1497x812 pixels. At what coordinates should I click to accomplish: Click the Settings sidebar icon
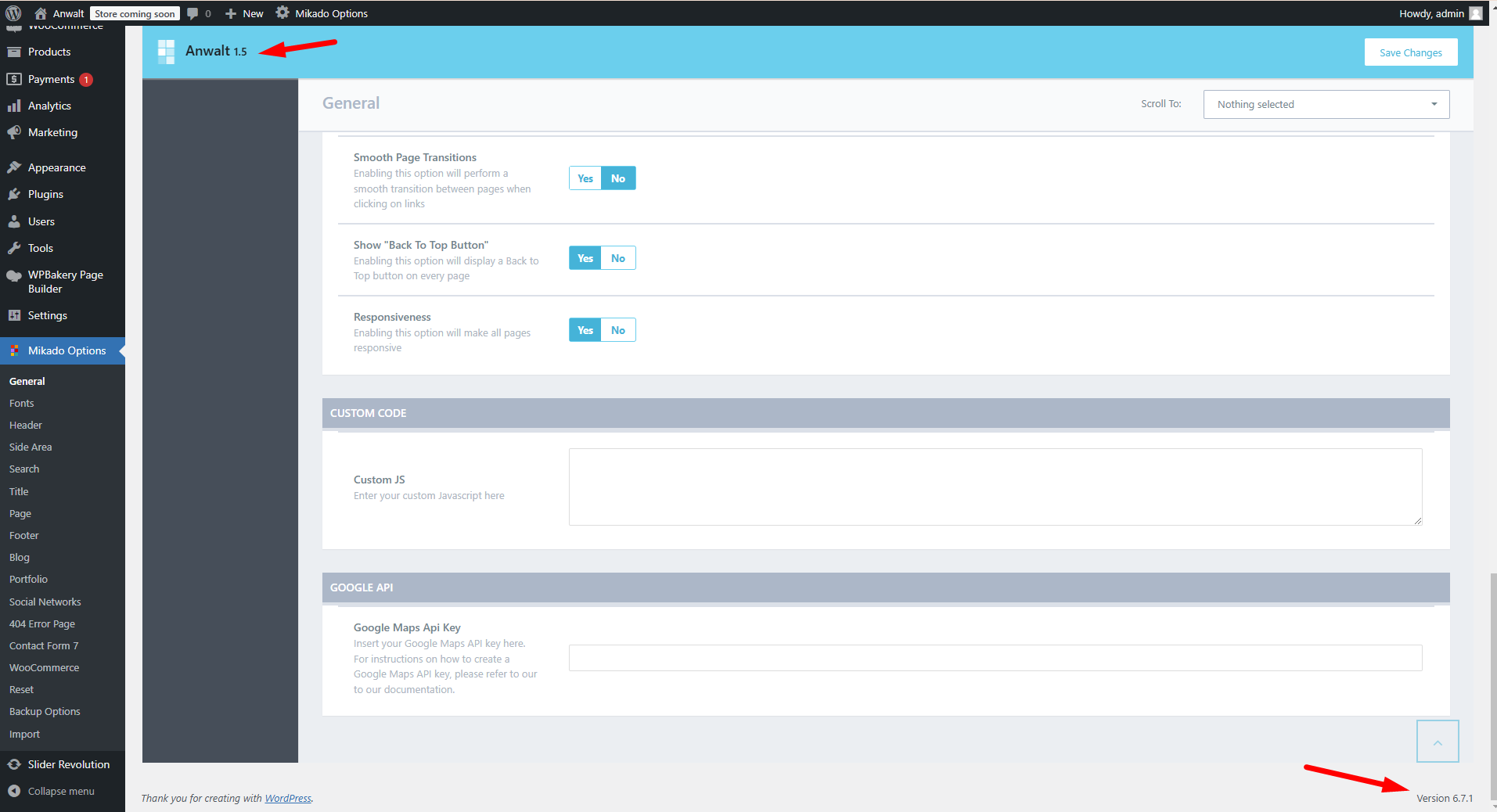[14, 315]
